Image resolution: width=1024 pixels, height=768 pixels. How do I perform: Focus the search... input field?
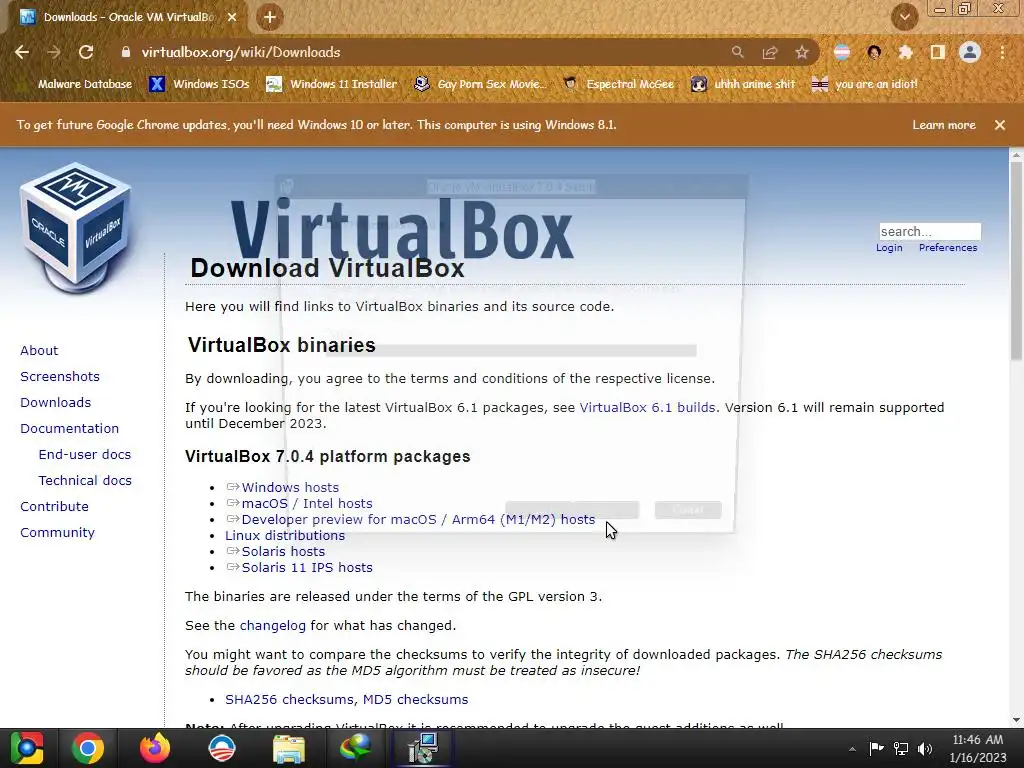[930, 231]
